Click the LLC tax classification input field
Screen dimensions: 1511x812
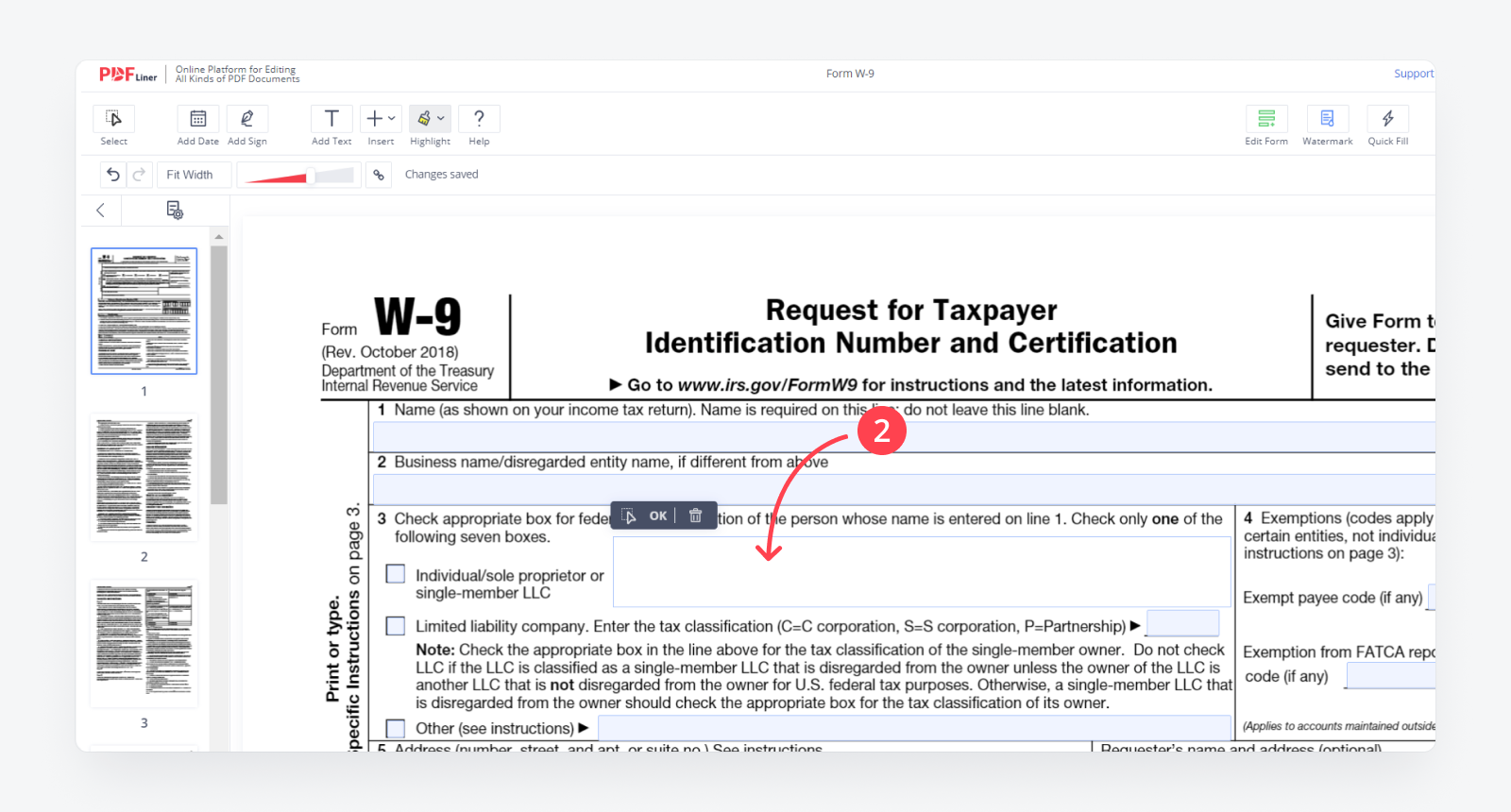click(x=1182, y=623)
